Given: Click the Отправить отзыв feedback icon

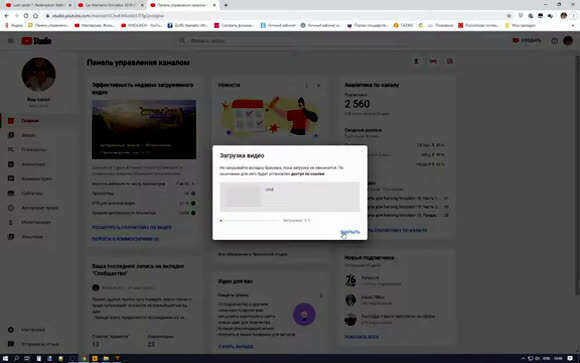Looking at the screenshot, I should click(11, 344).
